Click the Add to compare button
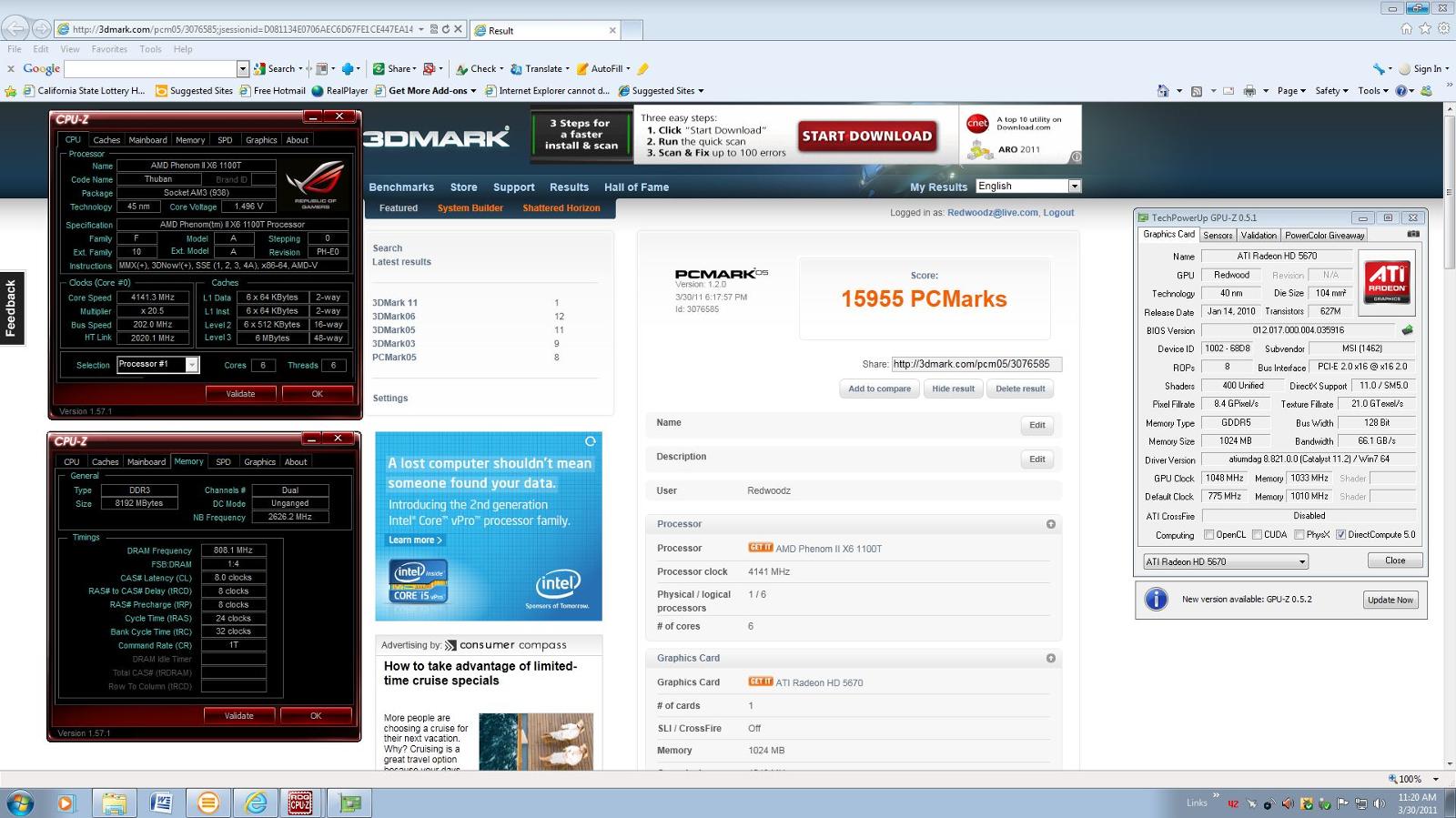 click(x=879, y=389)
